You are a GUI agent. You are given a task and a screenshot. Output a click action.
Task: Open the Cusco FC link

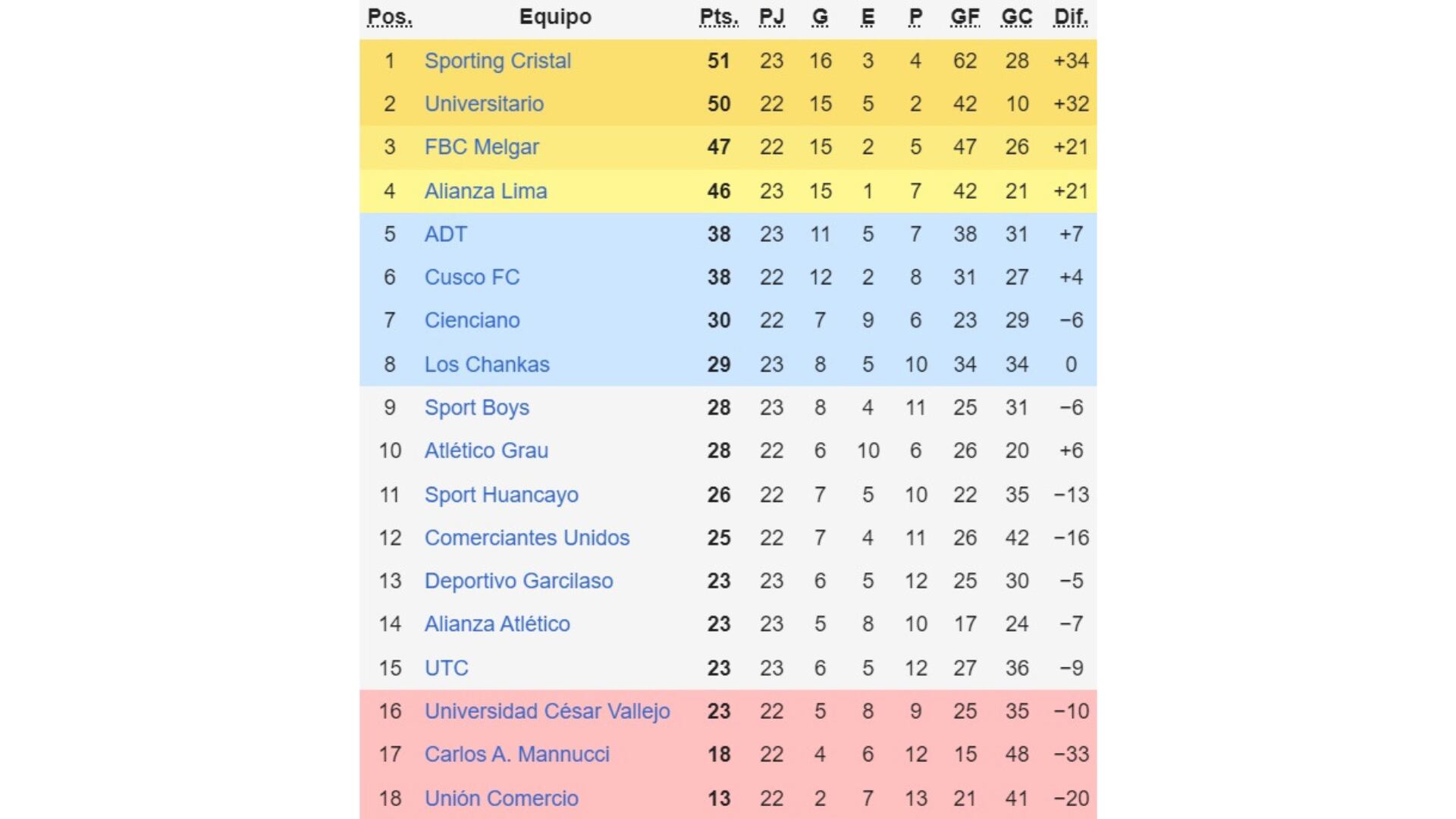472,278
